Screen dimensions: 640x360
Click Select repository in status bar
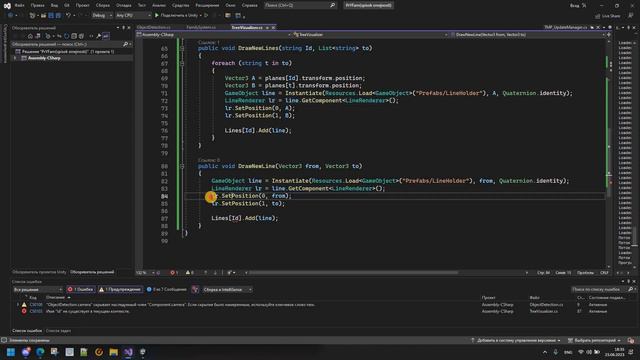pos(594,340)
